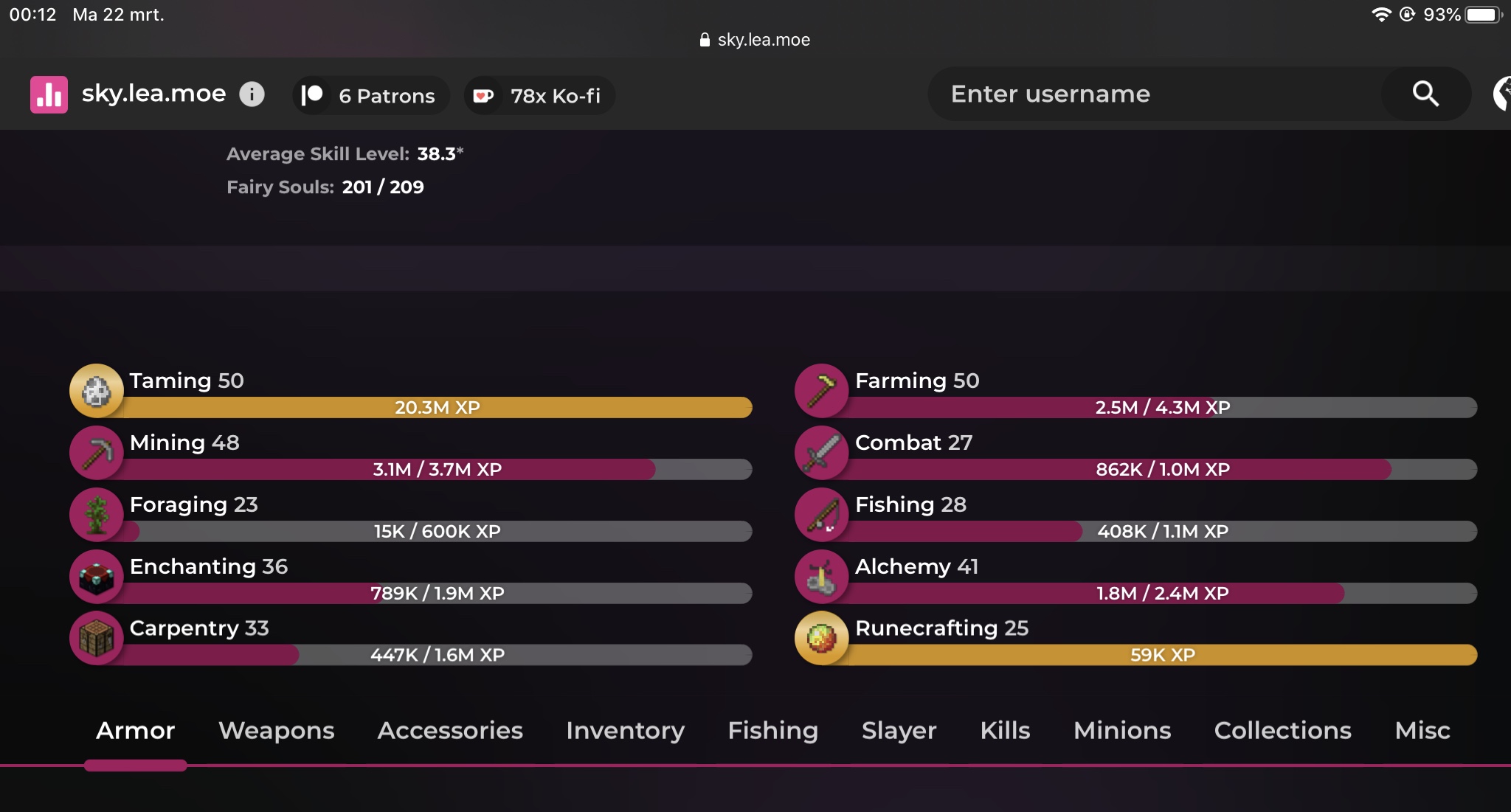This screenshot has width=1511, height=812.
Task: Click the Enchanting table skill icon
Action: [x=96, y=577]
